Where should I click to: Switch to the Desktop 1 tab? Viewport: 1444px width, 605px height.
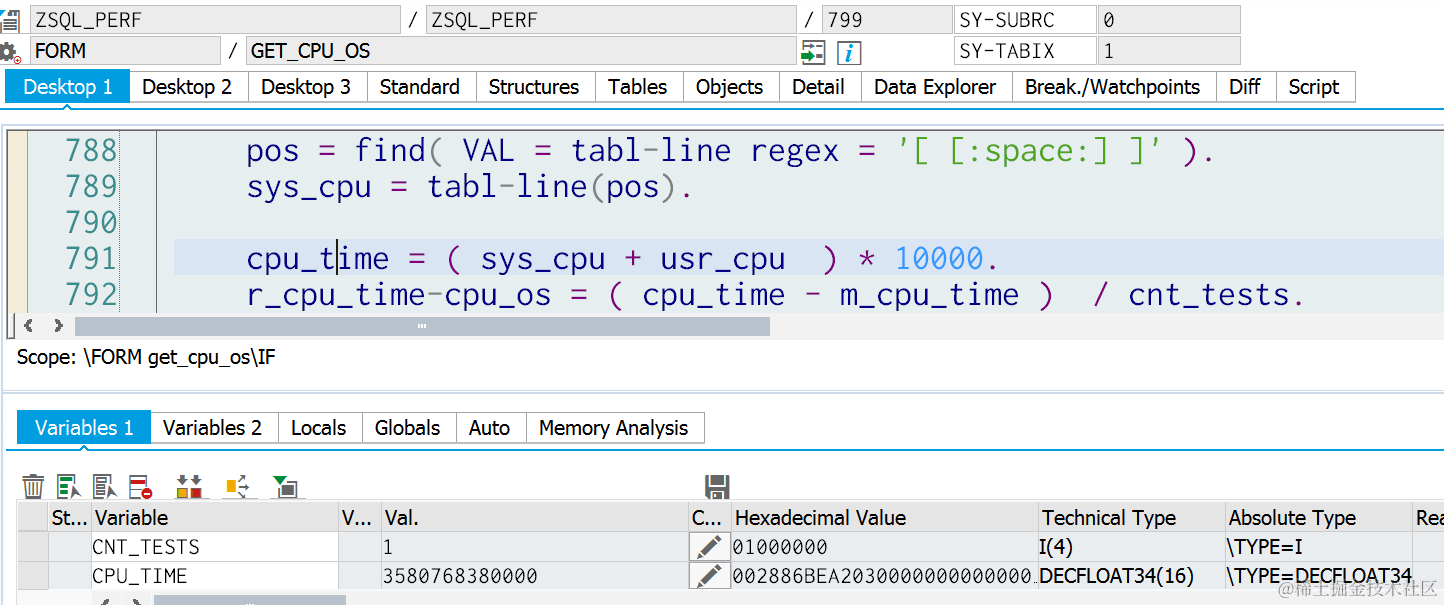(x=68, y=87)
